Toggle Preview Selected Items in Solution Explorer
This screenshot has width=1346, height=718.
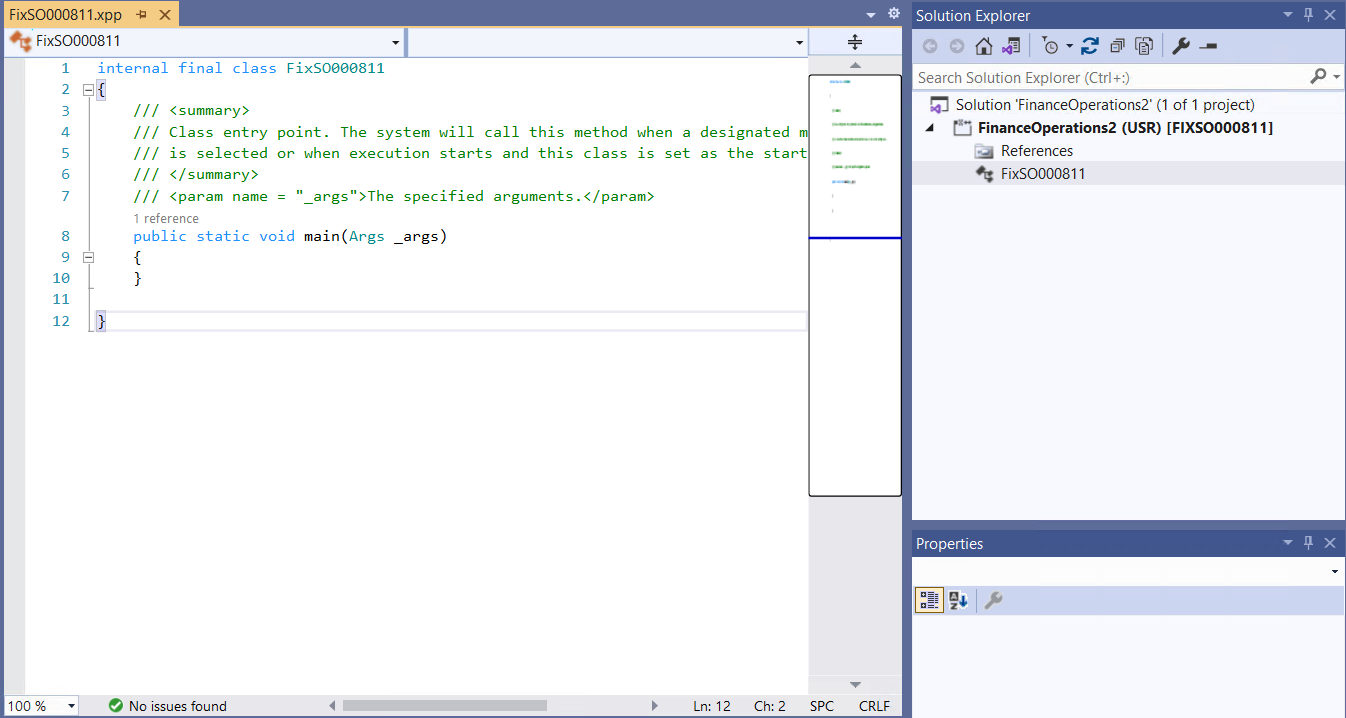[1208, 46]
